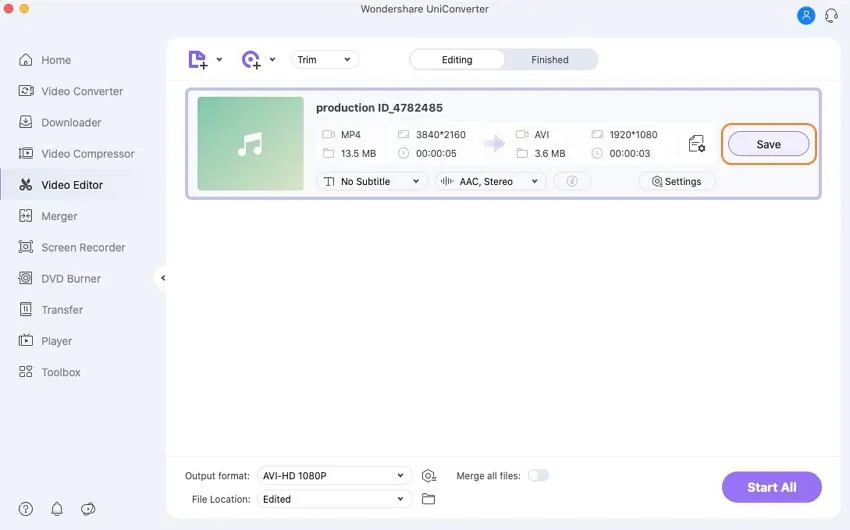Click the source resolution 3840*2160 text
Viewport: 850px width, 530px height.
click(441, 134)
